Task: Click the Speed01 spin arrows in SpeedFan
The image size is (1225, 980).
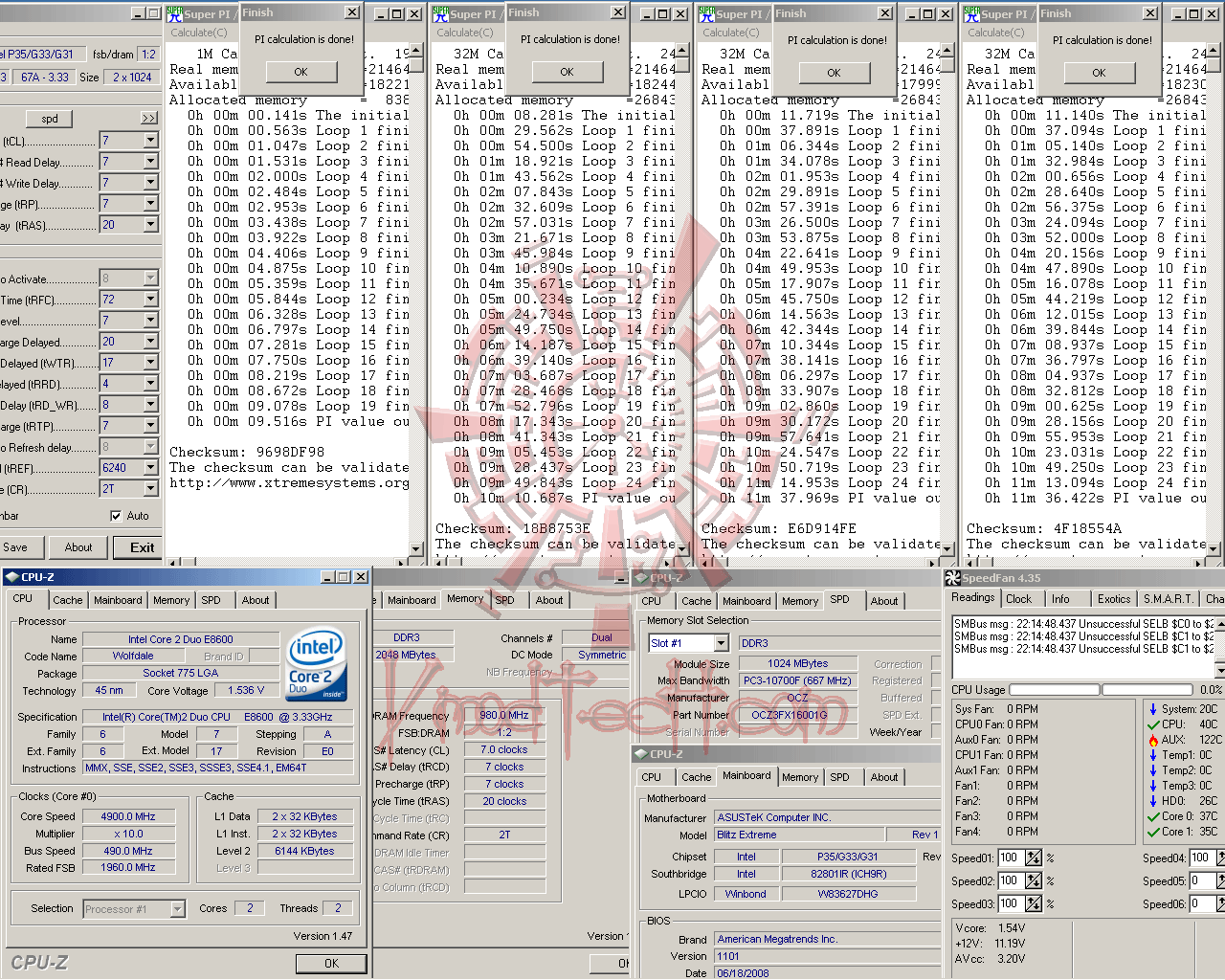Action: [1034, 857]
